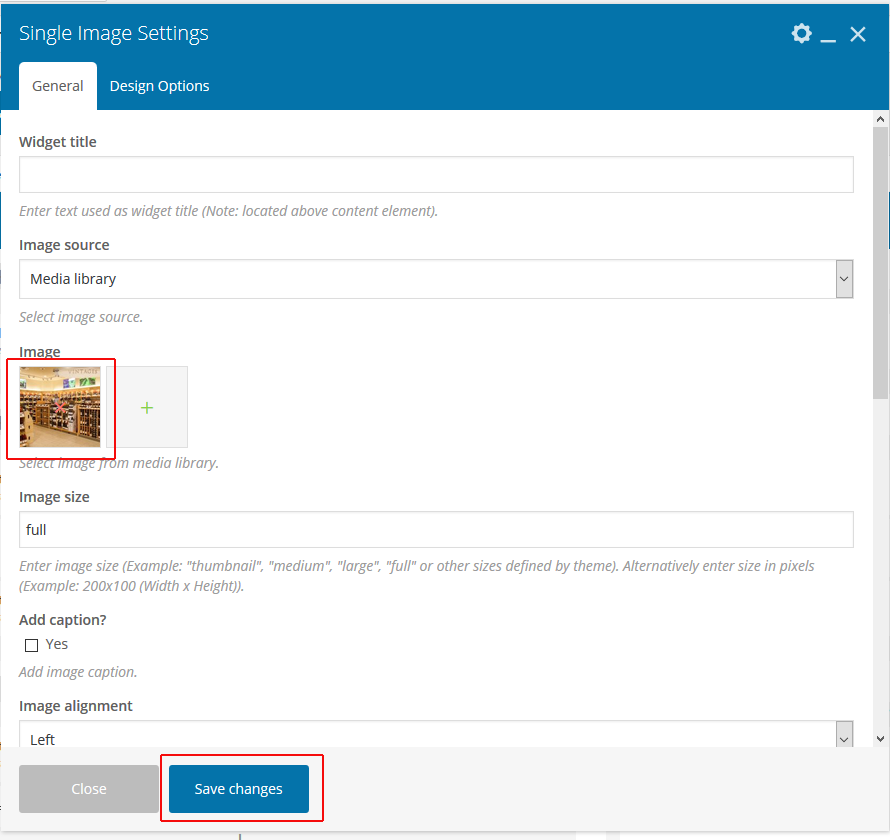Screen dimensions: 890x840
Task: Click the Image source dropdown arrow
Action: (x=844, y=279)
